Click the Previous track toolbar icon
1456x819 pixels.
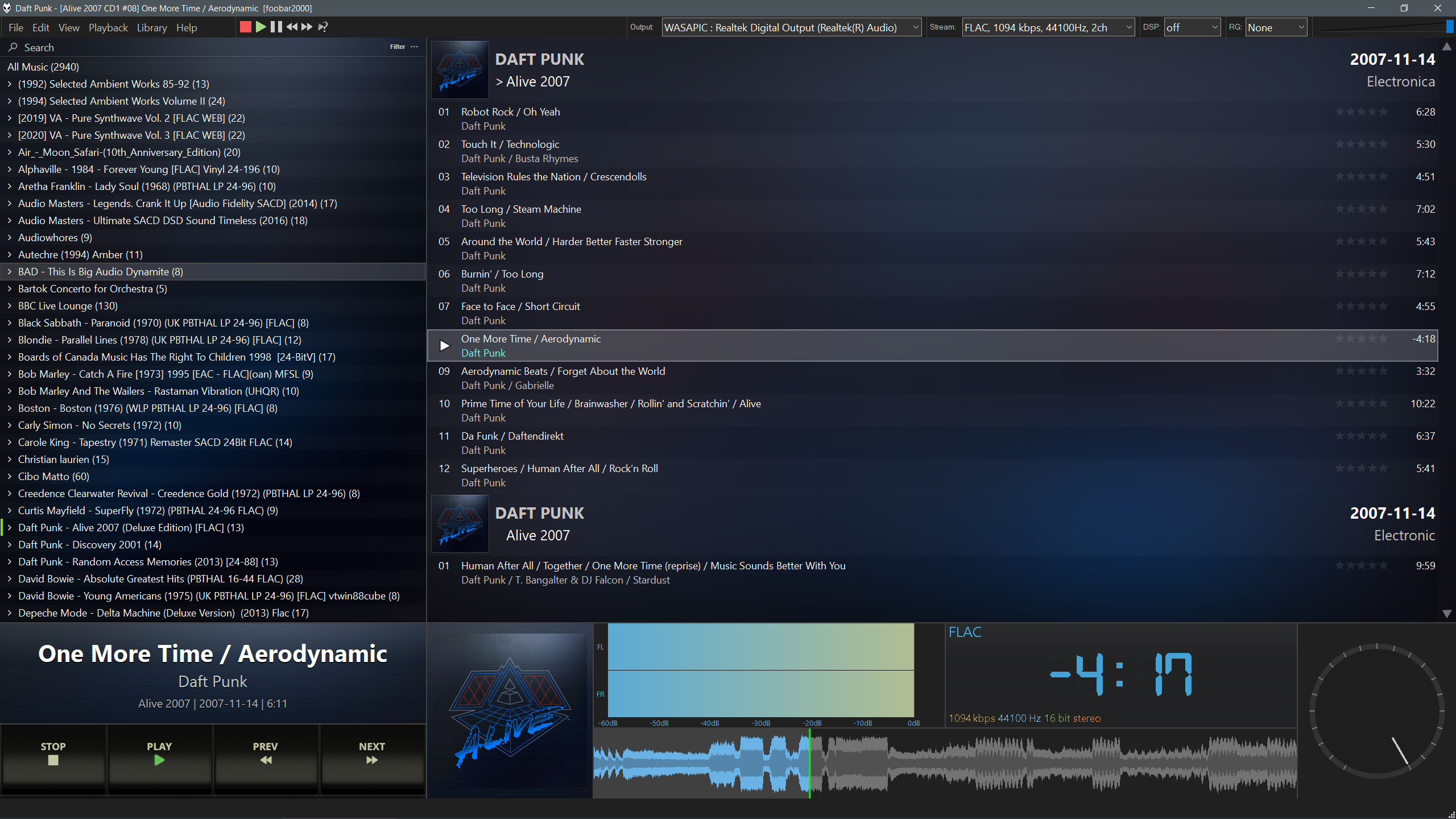[292, 27]
